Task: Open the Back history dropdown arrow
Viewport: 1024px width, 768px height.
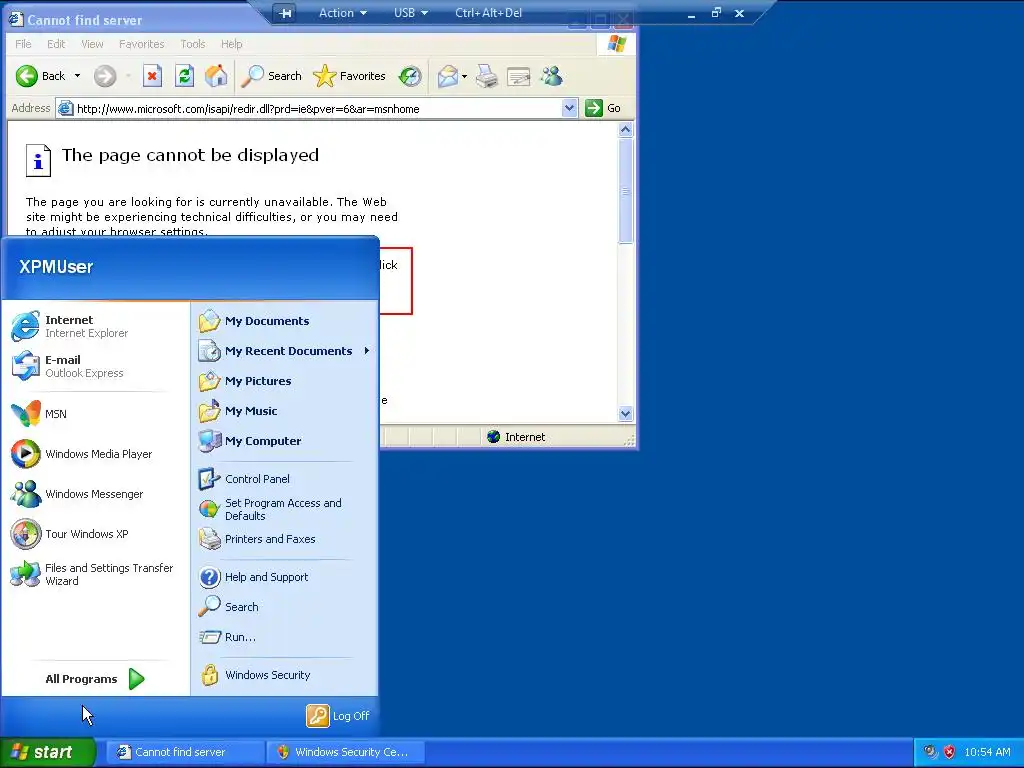Action: 77,76
